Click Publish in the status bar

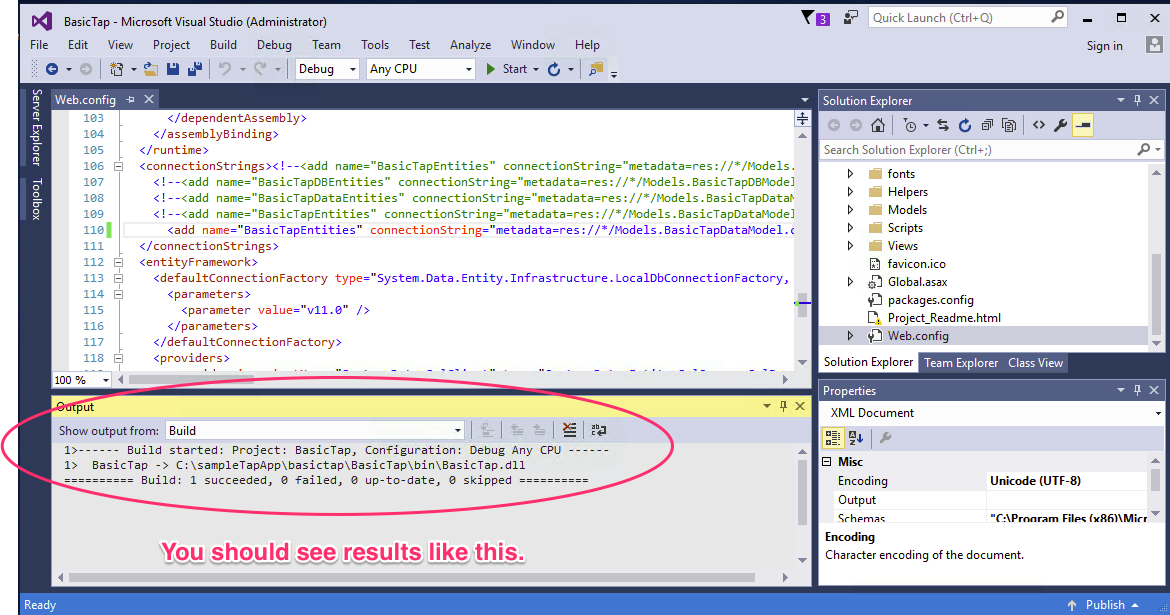click(1103, 605)
